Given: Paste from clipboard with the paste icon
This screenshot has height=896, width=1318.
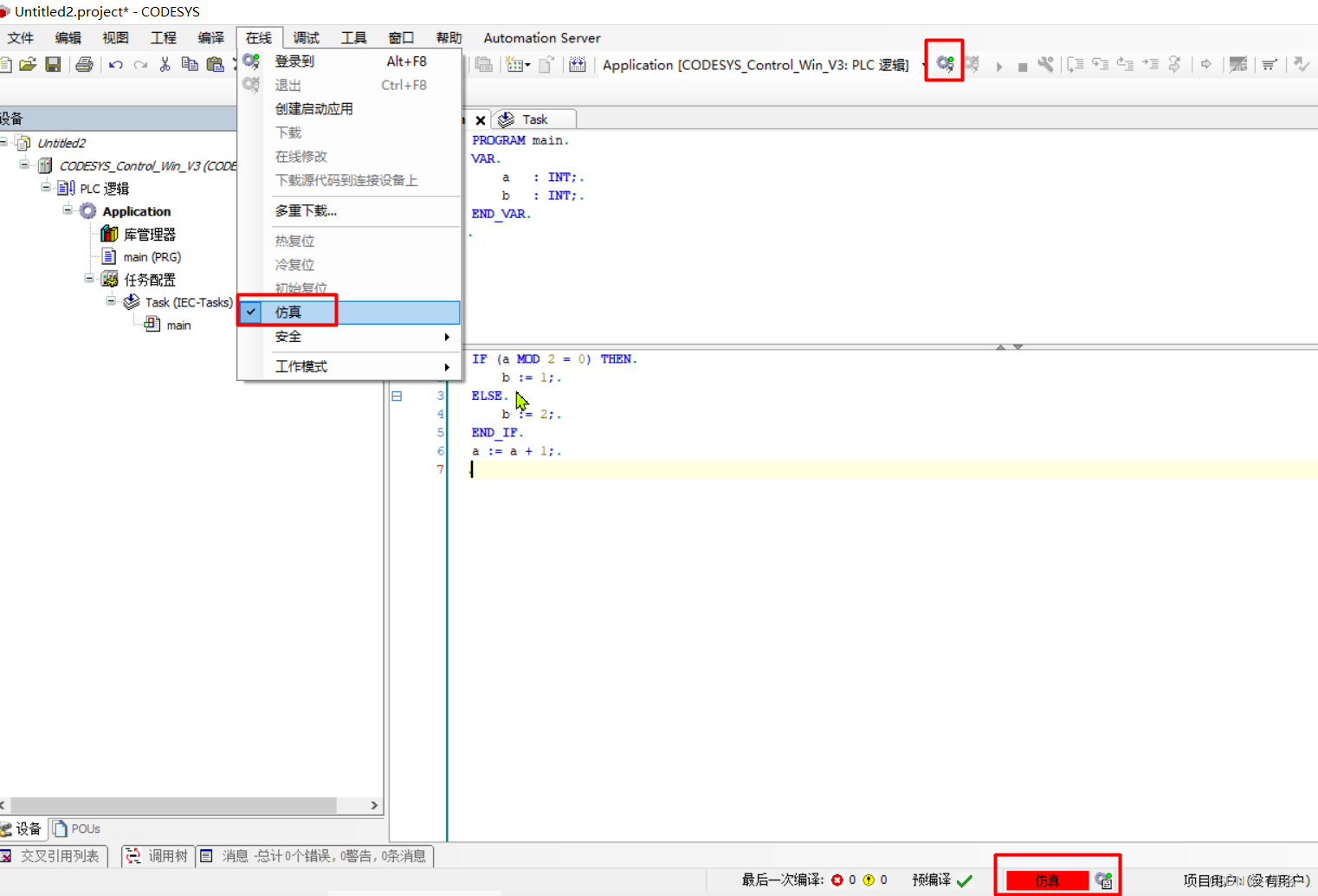Looking at the screenshot, I should [215, 65].
